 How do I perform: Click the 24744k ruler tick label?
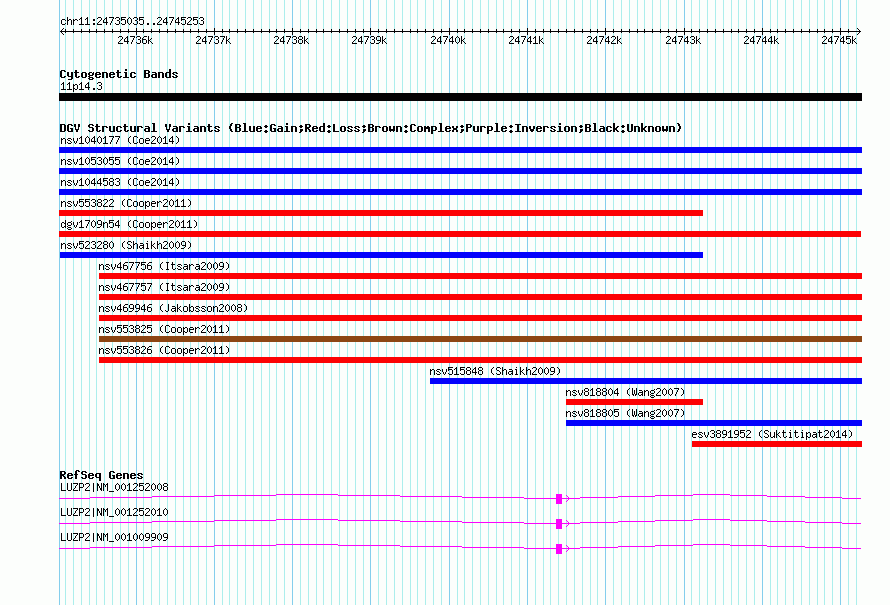pyautogui.click(x=761, y=40)
